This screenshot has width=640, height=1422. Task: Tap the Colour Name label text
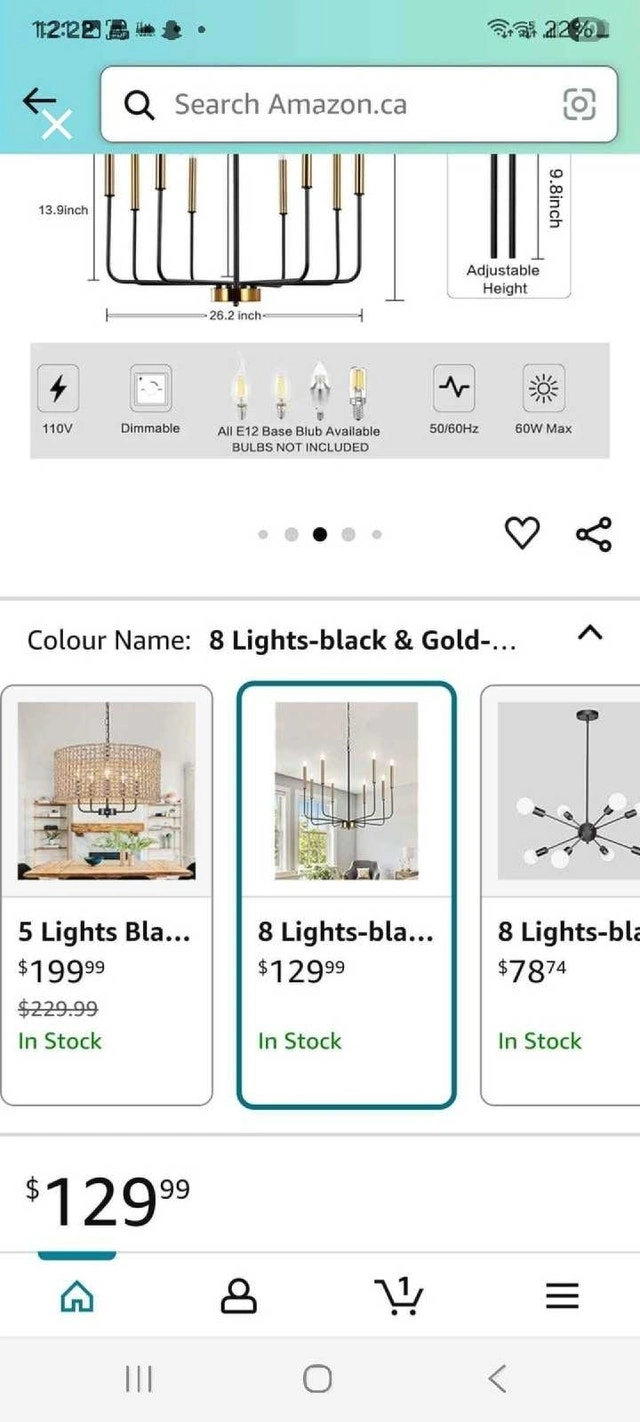(x=108, y=640)
